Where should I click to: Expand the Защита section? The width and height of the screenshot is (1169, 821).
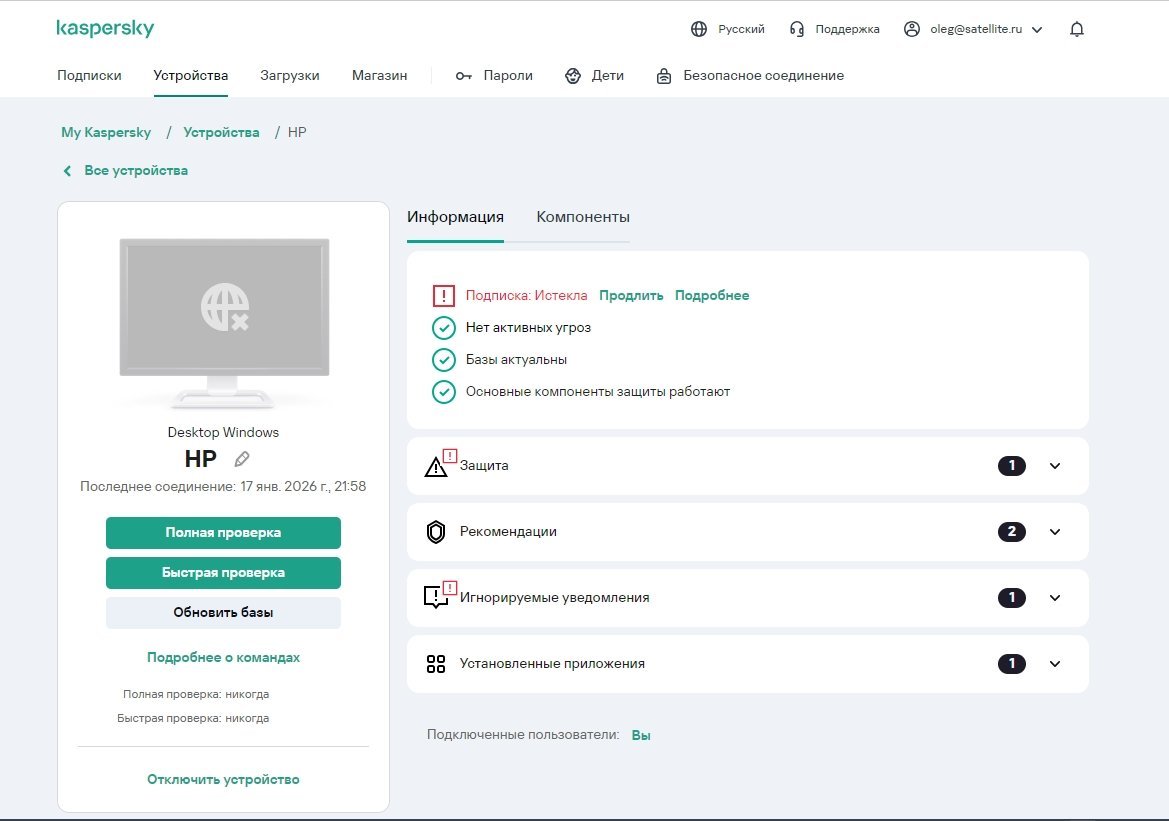pos(1054,466)
